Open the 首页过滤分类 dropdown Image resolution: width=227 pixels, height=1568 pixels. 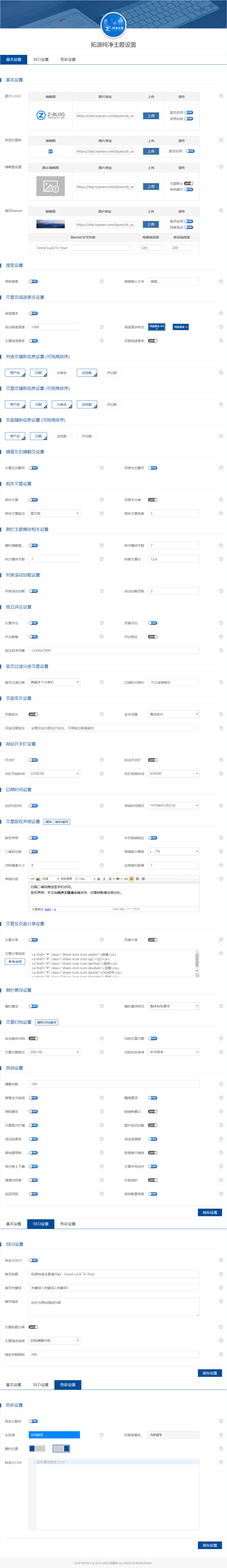click(54, 682)
